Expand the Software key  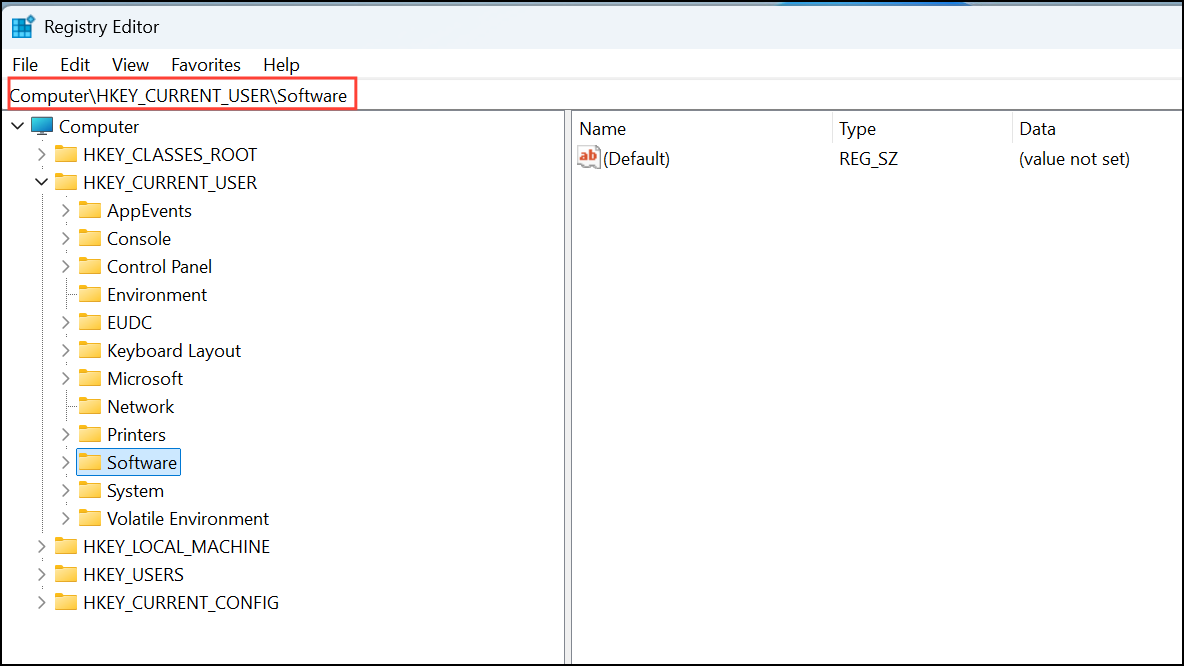66,462
